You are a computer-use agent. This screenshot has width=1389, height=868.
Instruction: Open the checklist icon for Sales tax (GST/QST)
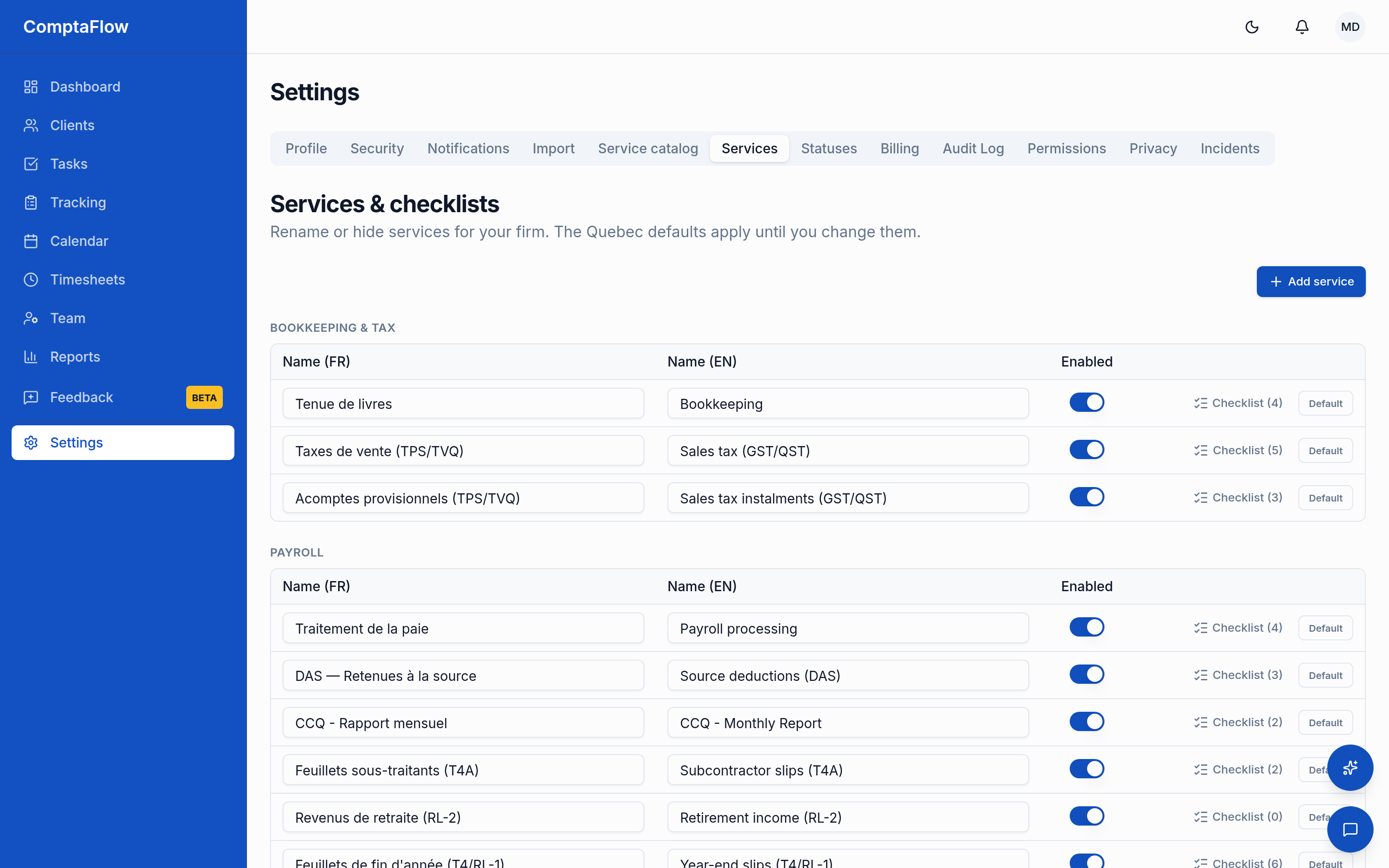click(1201, 451)
